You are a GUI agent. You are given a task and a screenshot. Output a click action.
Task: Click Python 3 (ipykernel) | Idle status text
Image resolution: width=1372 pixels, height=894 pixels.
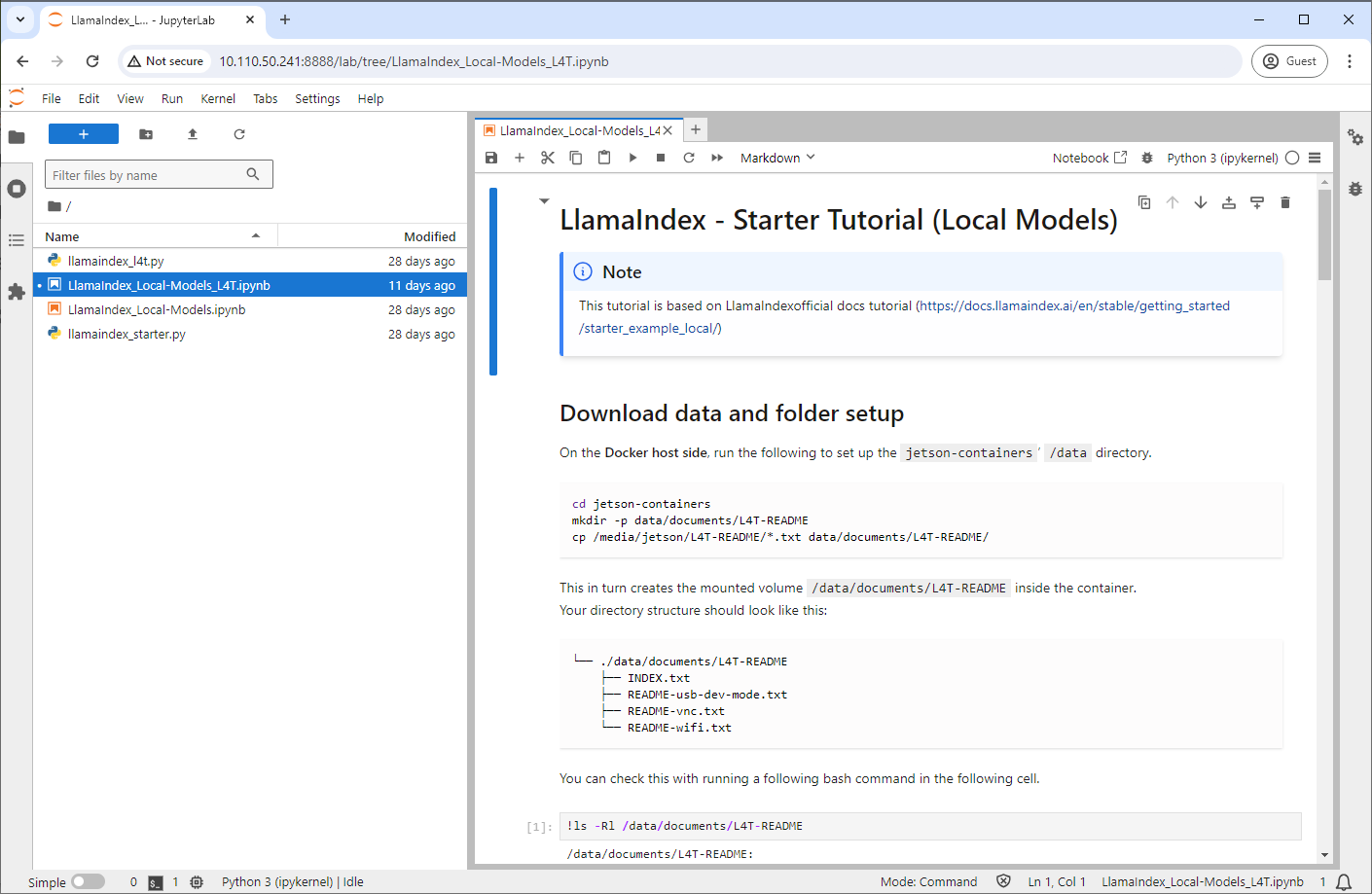pyautogui.click(x=293, y=882)
